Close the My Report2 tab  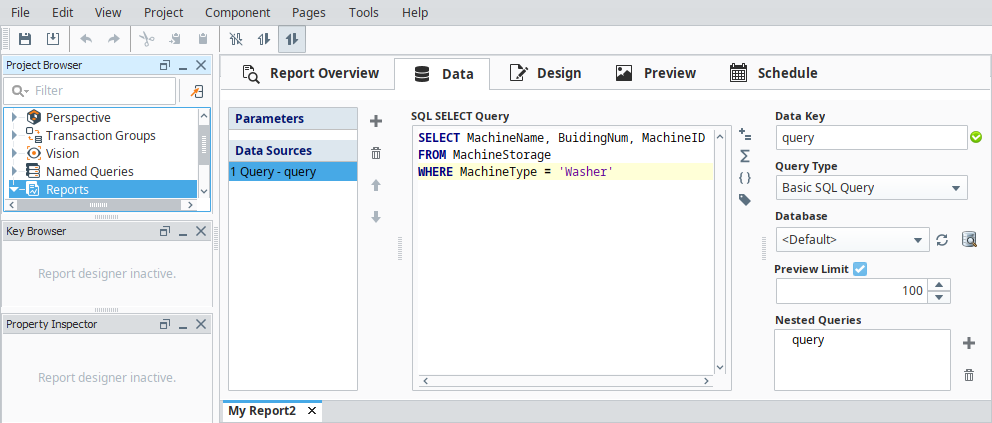click(311, 411)
